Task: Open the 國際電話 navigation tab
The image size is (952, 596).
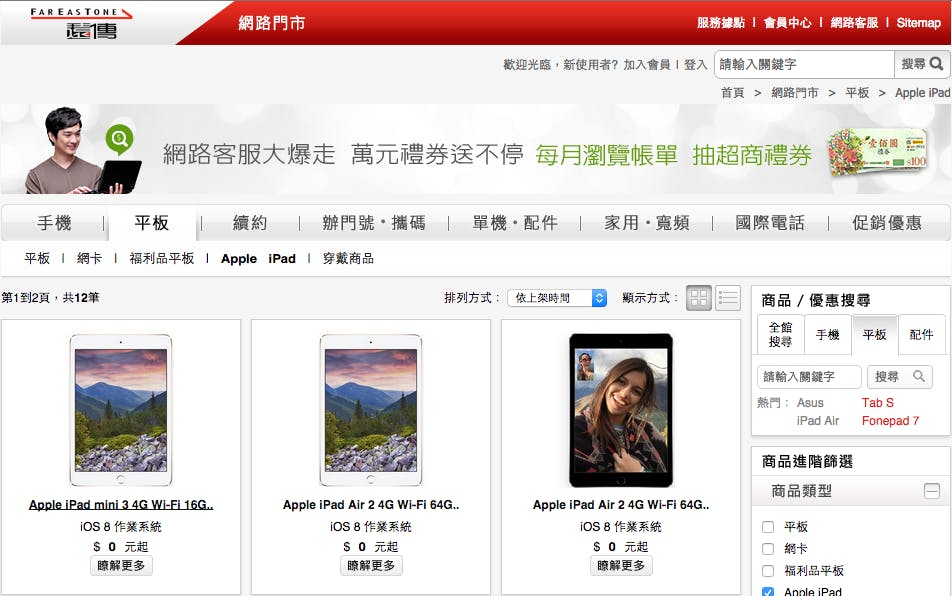Action: (770, 223)
